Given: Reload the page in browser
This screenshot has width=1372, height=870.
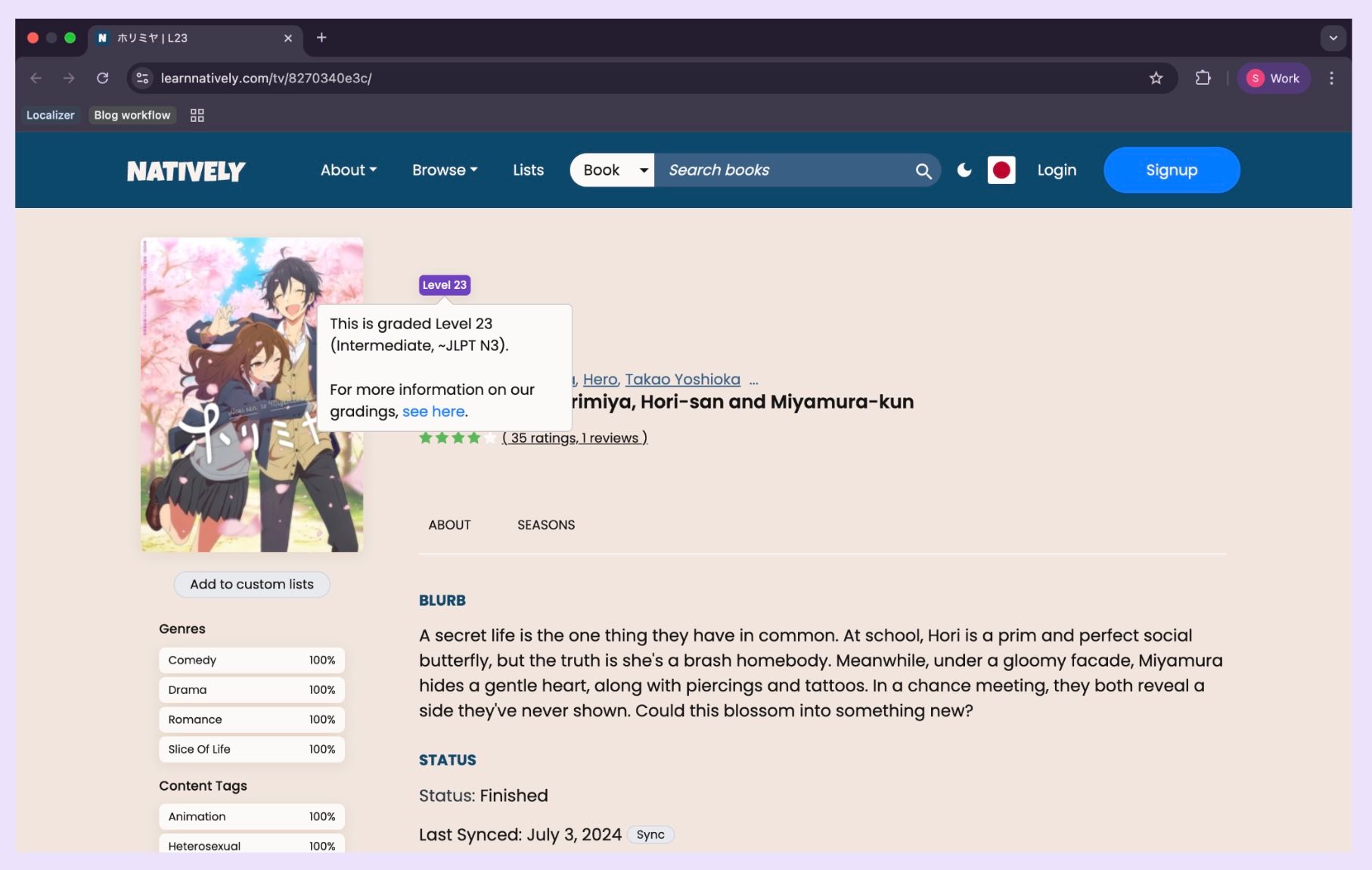Looking at the screenshot, I should pos(103,78).
